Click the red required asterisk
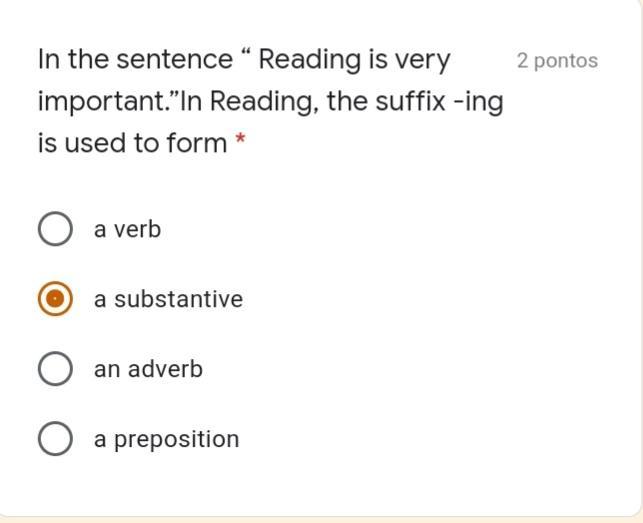Image resolution: width=643 pixels, height=523 pixels. tap(240, 139)
